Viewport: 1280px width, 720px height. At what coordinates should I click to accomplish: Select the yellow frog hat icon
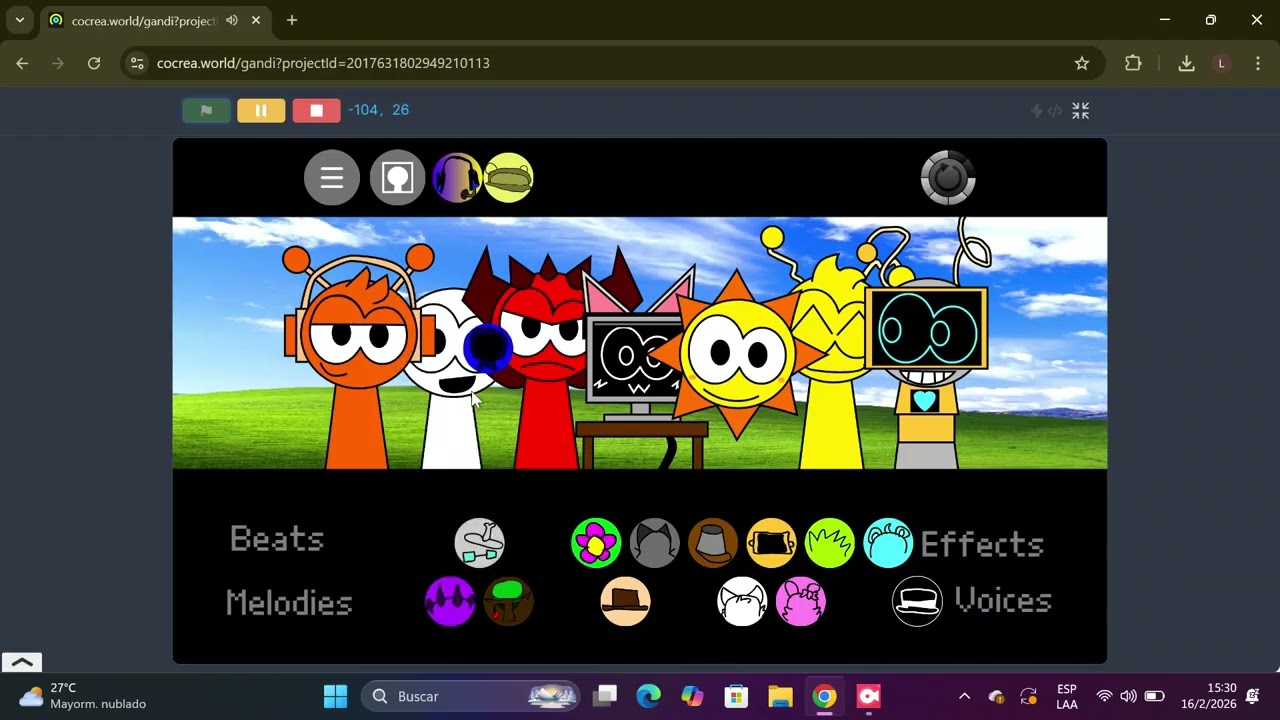click(x=509, y=178)
